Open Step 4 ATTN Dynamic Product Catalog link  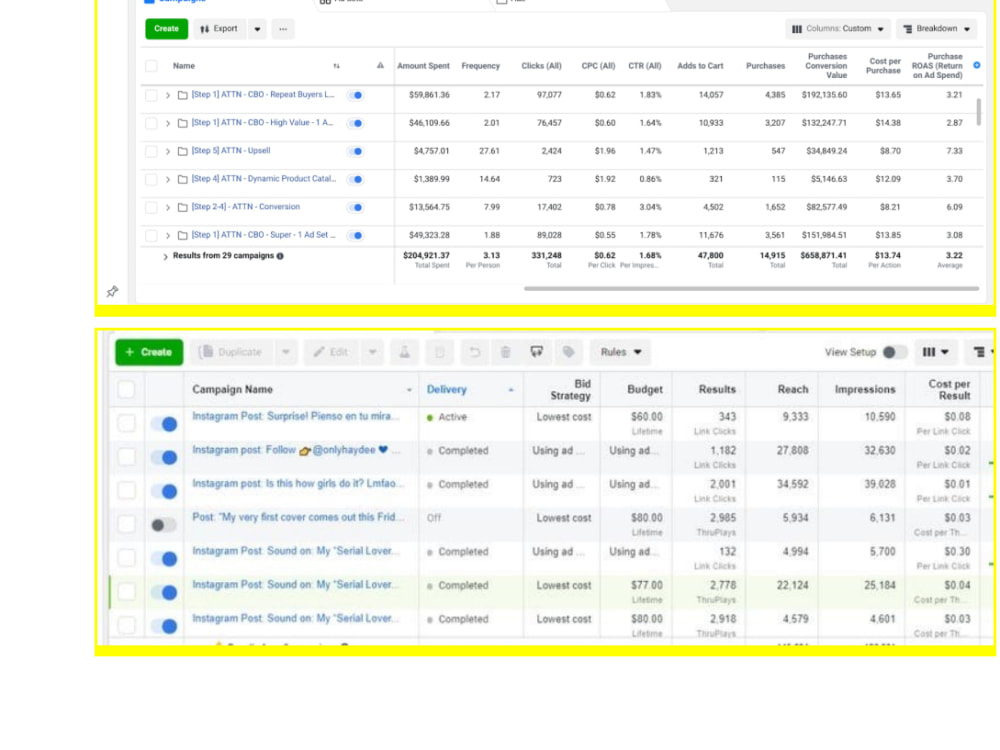click(x=264, y=179)
